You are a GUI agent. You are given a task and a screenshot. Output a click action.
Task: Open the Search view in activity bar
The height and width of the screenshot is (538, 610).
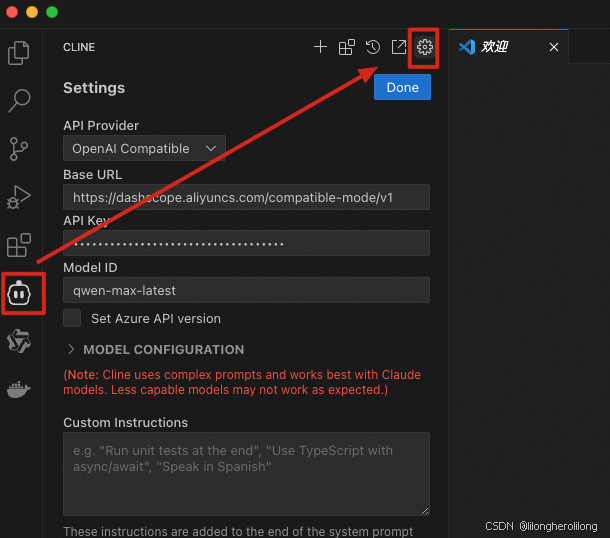[19, 100]
